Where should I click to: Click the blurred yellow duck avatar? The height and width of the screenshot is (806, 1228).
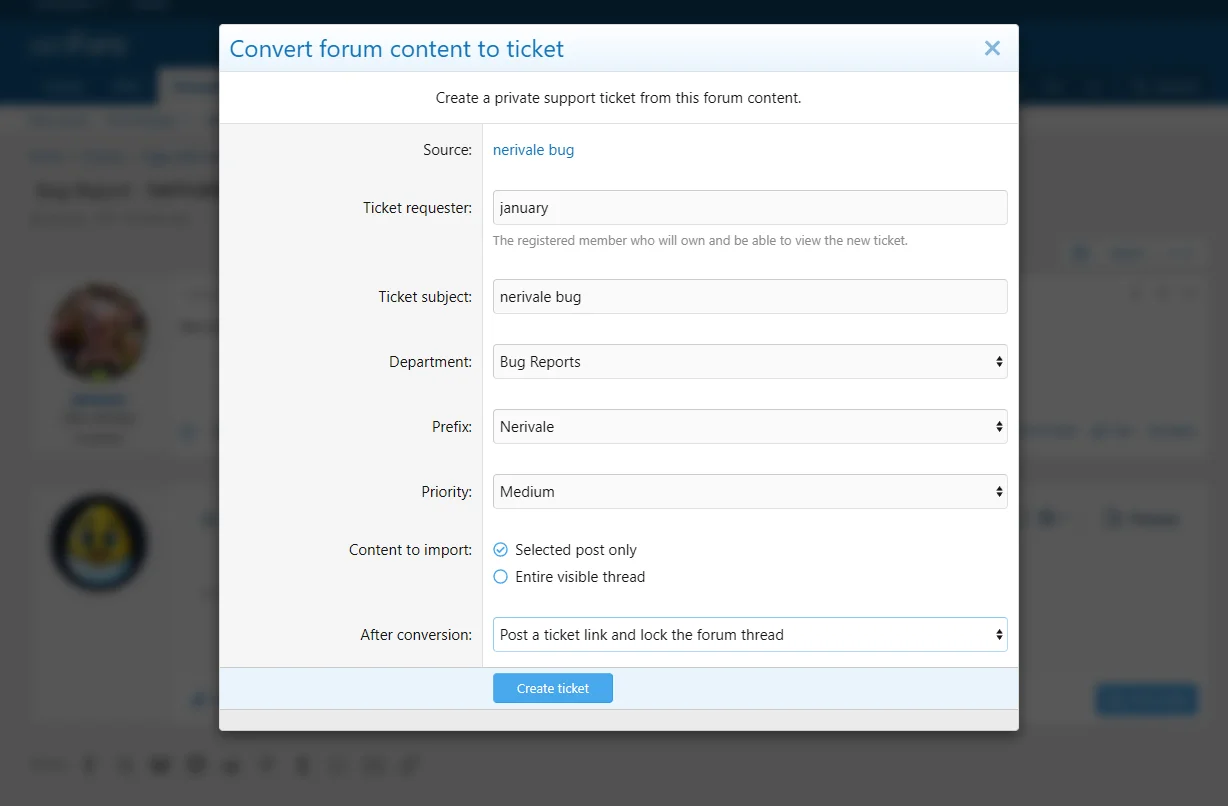[98, 543]
